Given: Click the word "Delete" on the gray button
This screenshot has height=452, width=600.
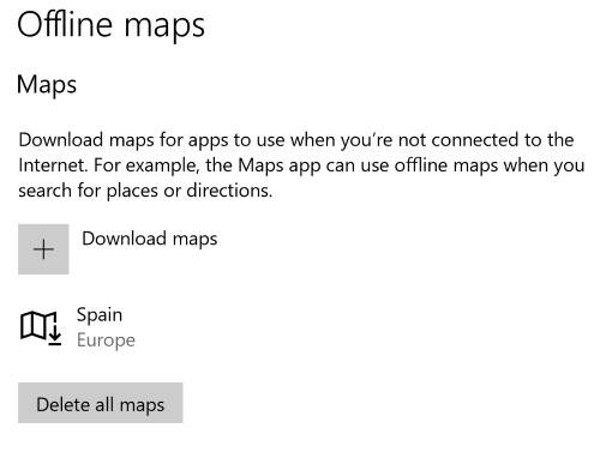Looking at the screenshot, I should pyautogui.click(x=62, y=405).
